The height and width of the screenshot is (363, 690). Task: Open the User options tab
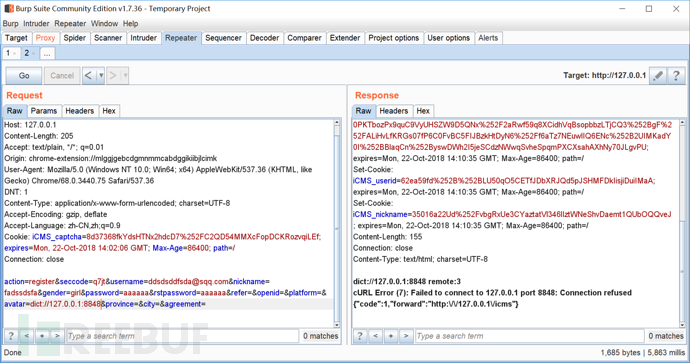(x=449, y=38)
